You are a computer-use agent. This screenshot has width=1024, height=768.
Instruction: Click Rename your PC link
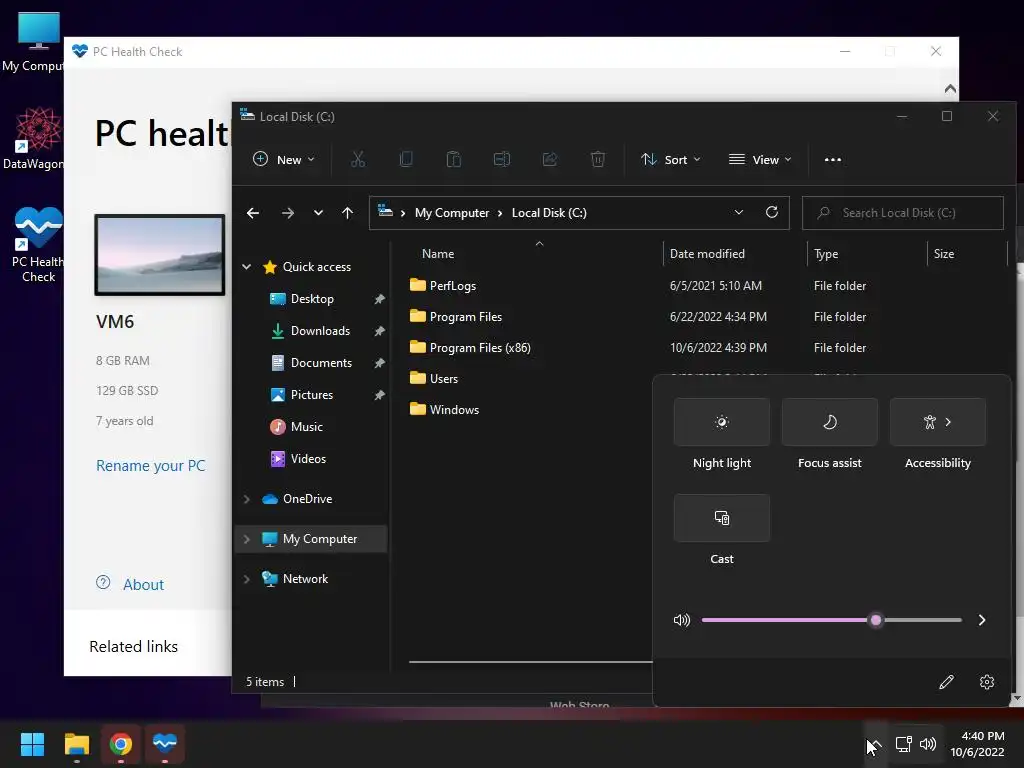coord(150,466)
